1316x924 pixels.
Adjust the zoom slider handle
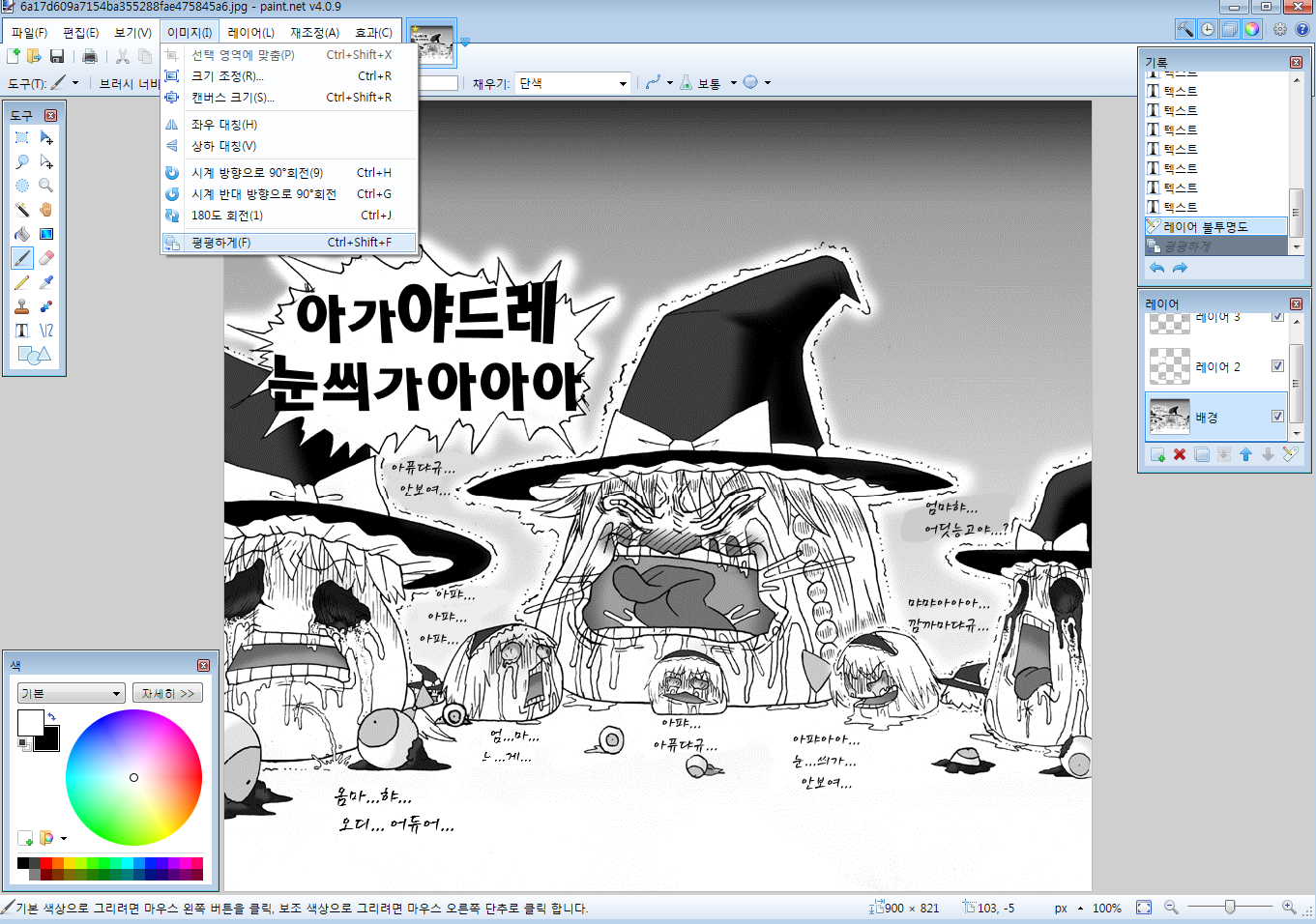pyautogui.click(x=1230, y=908)
